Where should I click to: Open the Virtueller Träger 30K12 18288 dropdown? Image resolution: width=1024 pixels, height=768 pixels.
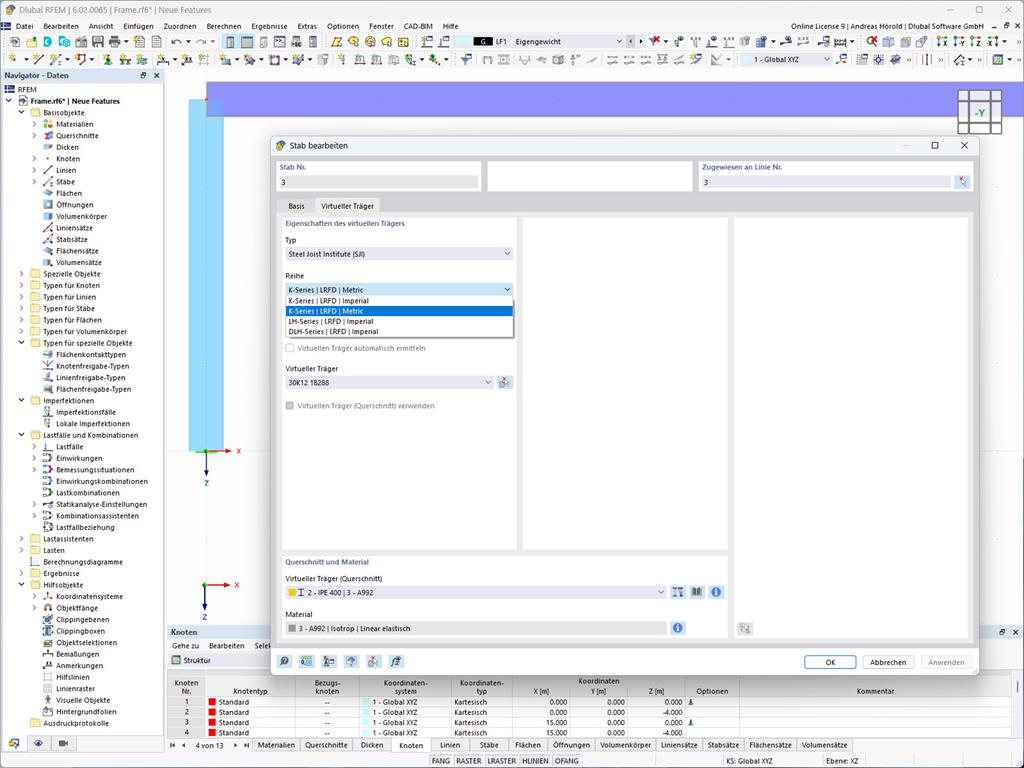click(x=389, y=383)
